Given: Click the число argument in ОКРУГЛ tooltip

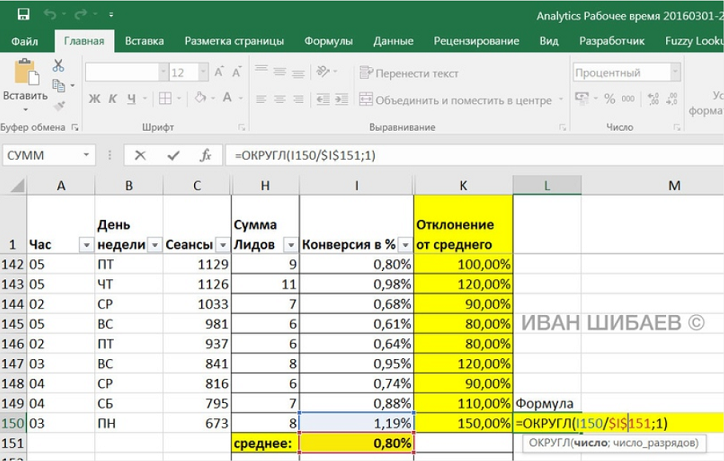Looking at the screenshot, I should (591, 443).
